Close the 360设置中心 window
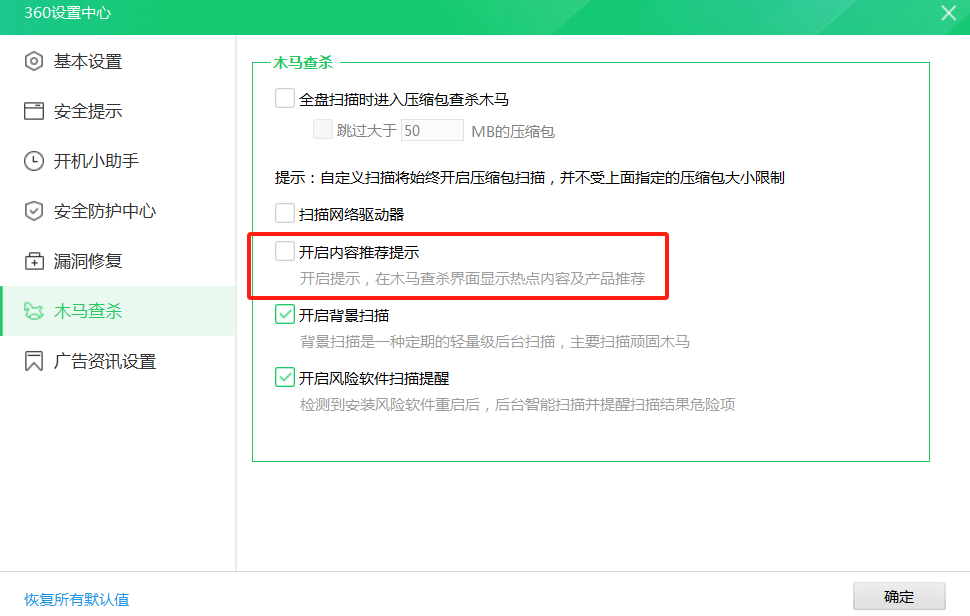Viewport: 970px width, 616px height. click(948, 13)
